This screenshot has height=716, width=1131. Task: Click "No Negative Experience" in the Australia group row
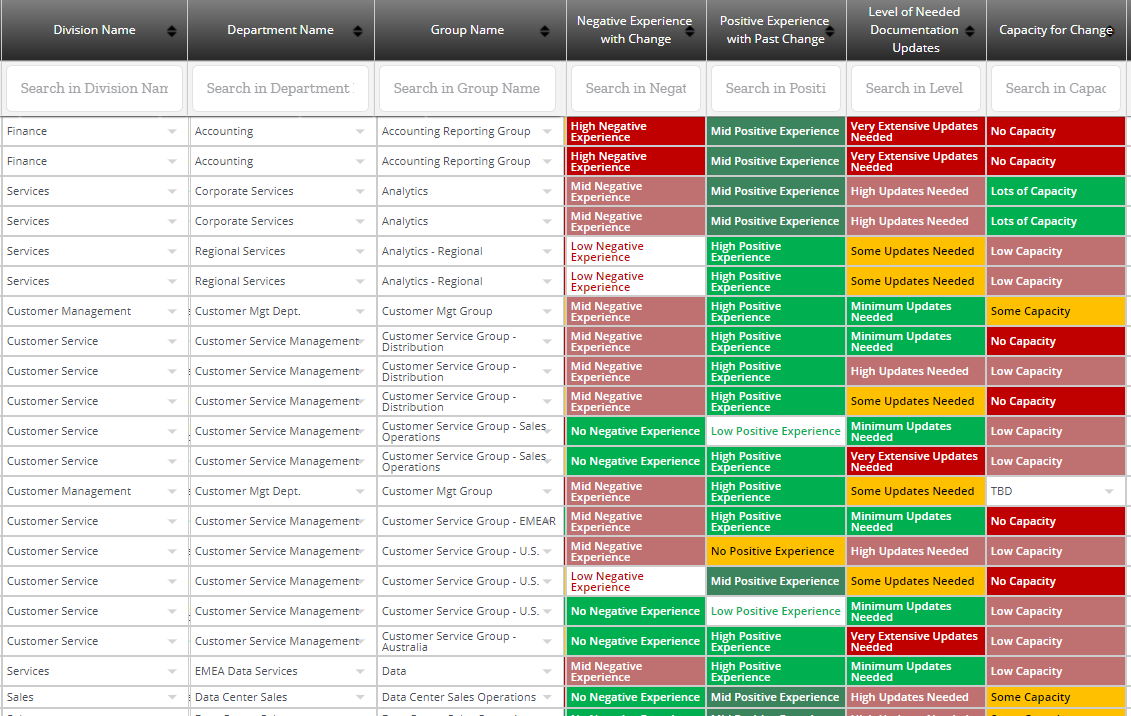(x=635, y=642)
